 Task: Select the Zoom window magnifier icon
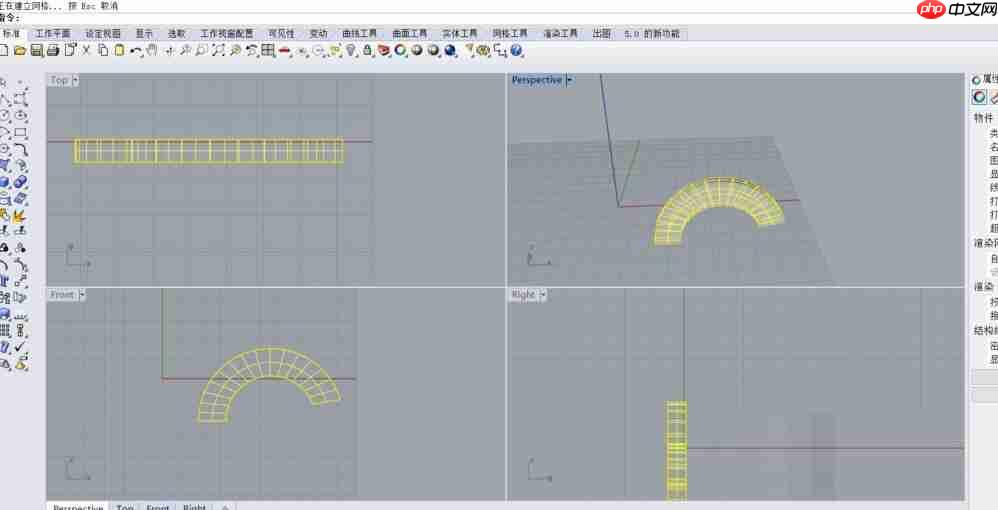point(201,50)
